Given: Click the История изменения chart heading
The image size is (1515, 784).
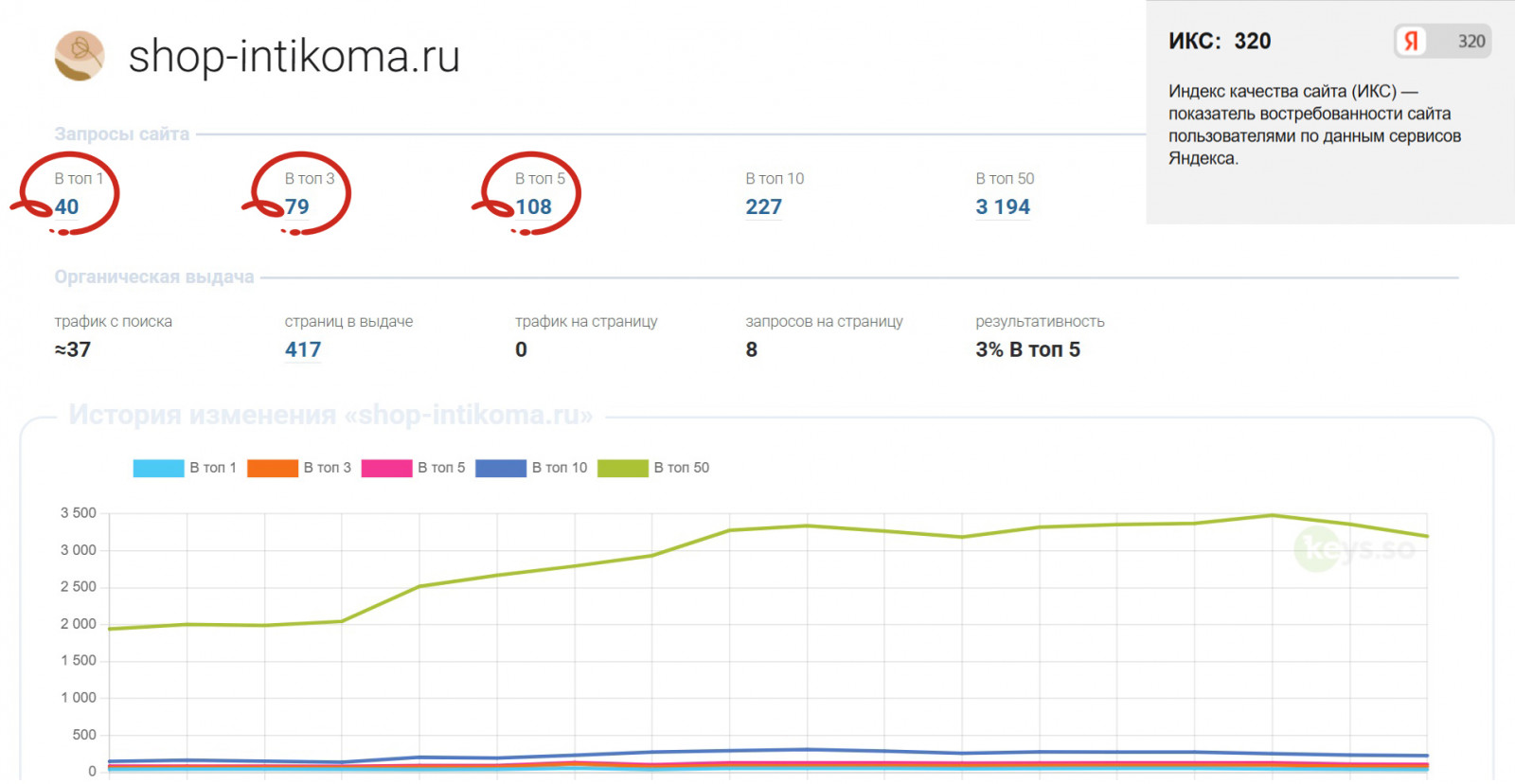Looking at the screenshot, I should (331, 416).
